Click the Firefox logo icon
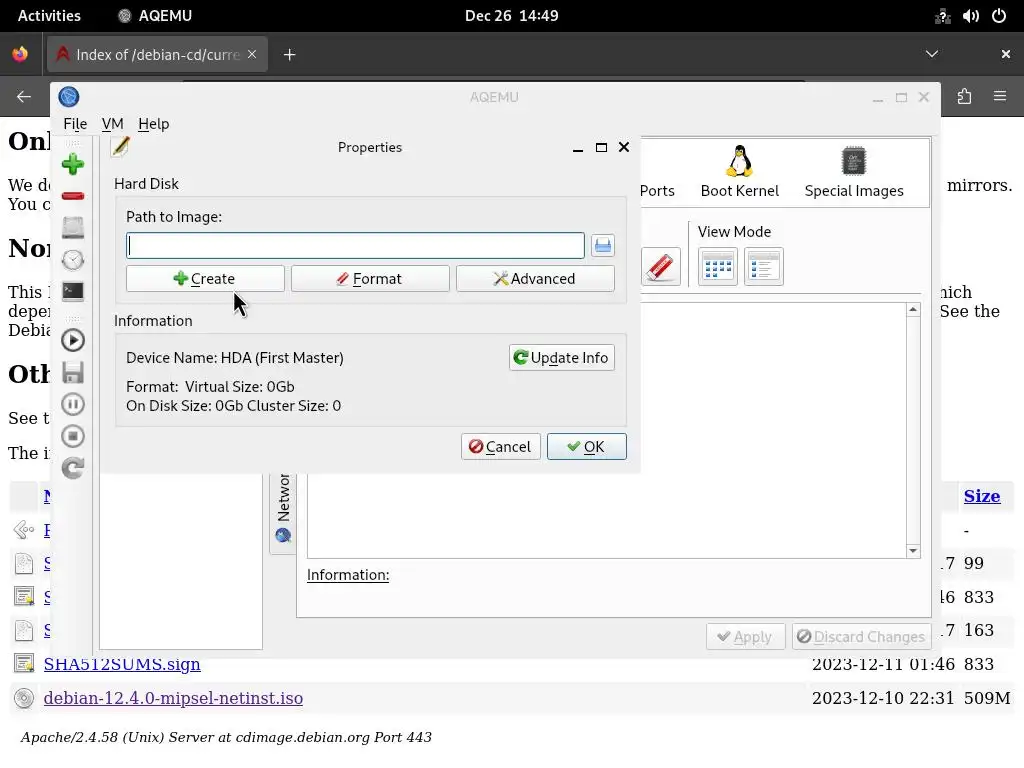Screen dimensions: 1024x768 coord(20,54)
